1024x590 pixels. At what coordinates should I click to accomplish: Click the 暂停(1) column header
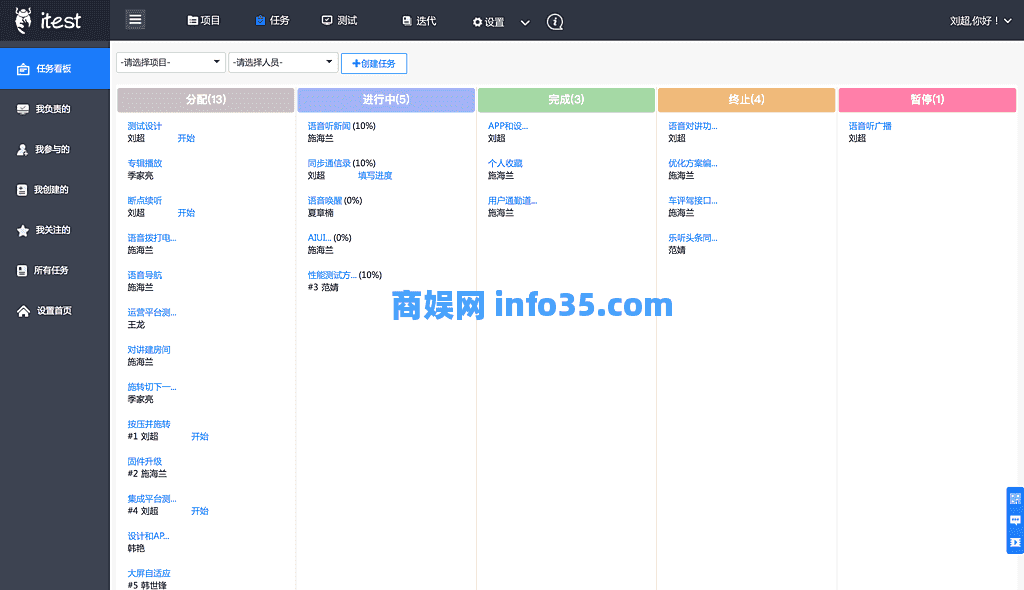click(x=927, y=100)
